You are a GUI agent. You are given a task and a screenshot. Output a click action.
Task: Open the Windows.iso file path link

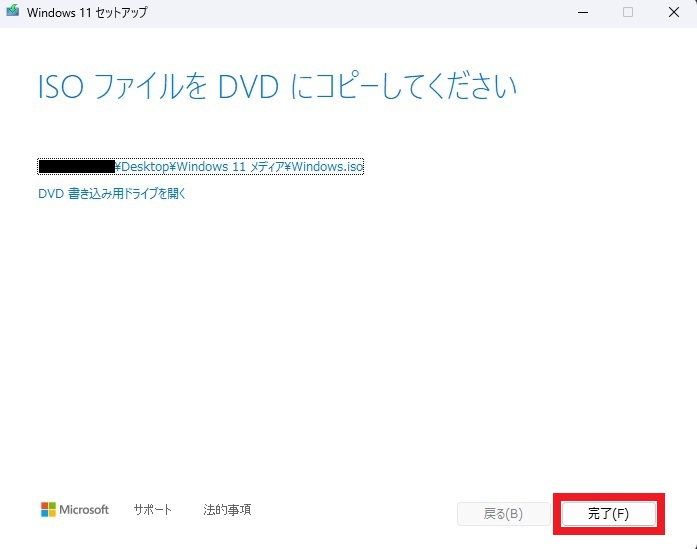pos(200,167)
